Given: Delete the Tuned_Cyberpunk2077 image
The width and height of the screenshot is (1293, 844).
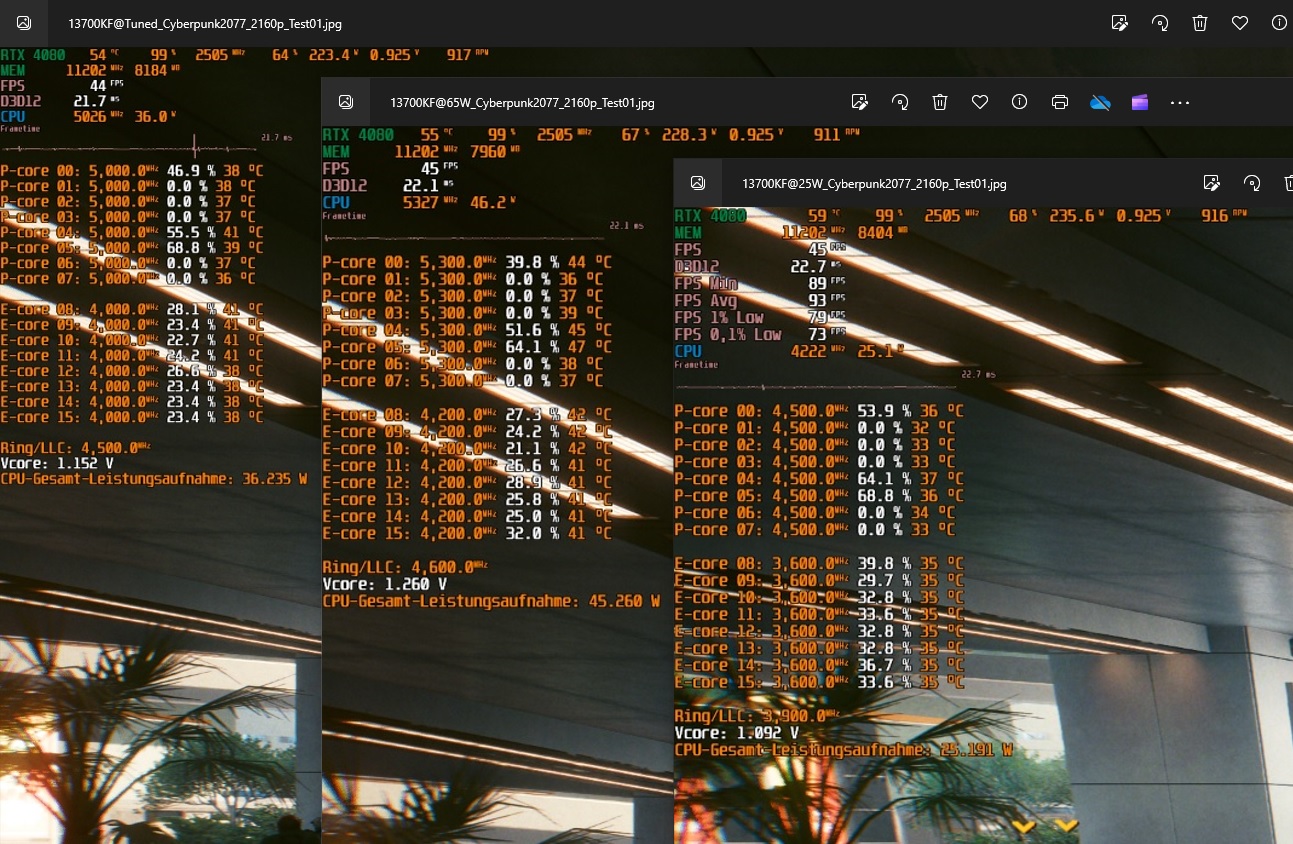Looking at the screenshot, I should tap(1200, 23).
